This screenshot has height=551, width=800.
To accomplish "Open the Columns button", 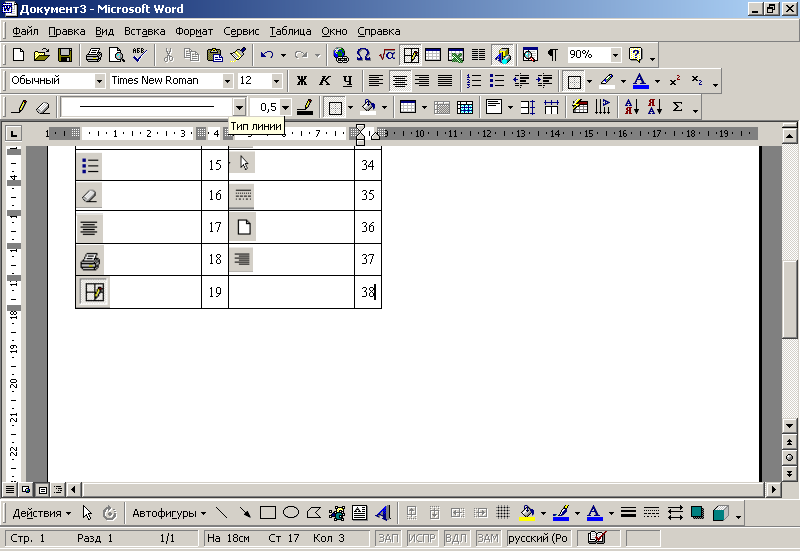I will [x=479, y=55].
